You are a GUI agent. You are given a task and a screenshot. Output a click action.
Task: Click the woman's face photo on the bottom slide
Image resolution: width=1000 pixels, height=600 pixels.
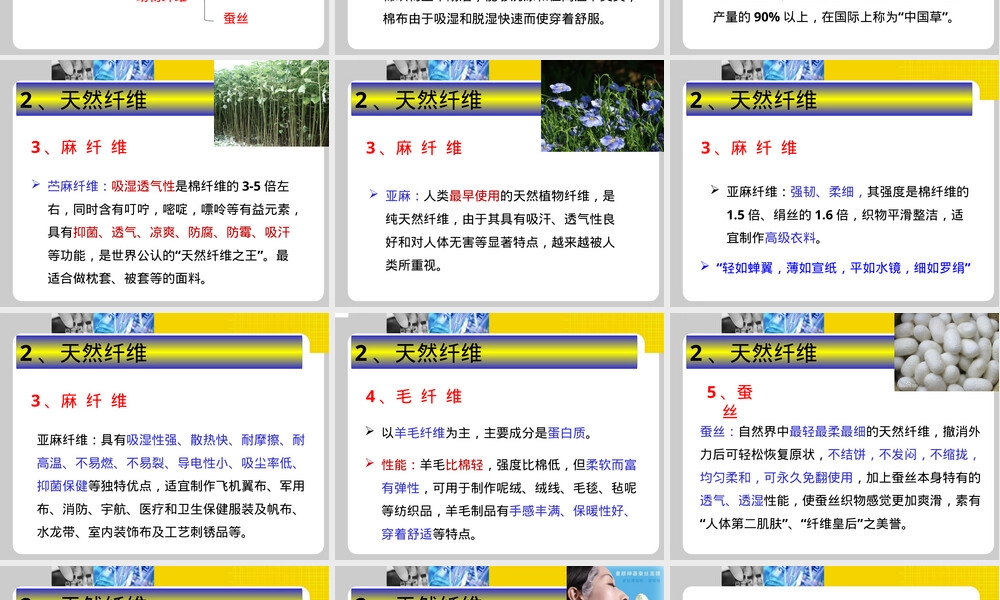coord(615,583)
